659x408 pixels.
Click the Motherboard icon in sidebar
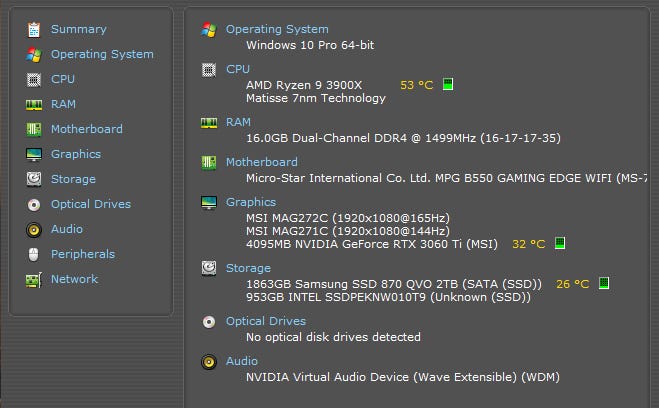coord(34,129)
